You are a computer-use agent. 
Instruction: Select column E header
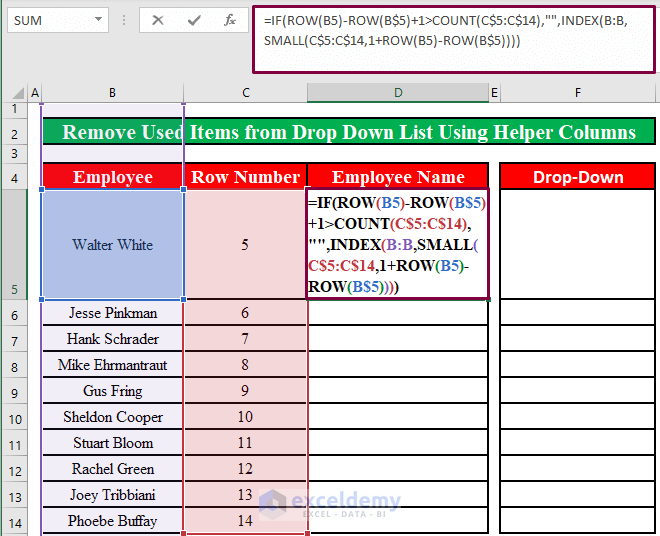(494, 93)
